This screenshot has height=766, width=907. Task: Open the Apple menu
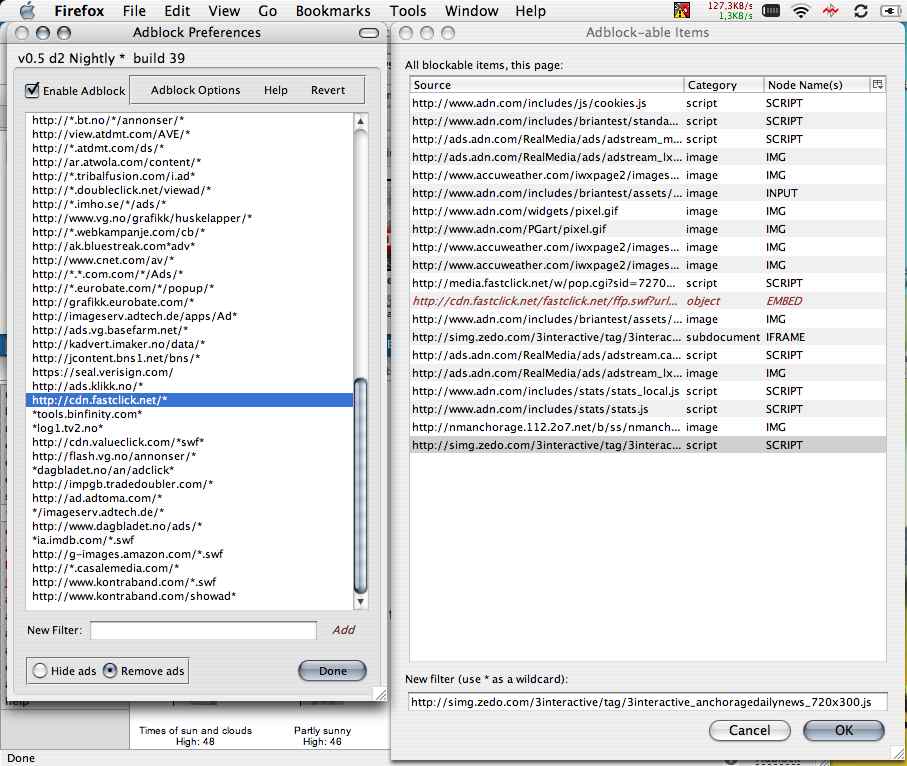pyautogui.click(x=27, y=10)
